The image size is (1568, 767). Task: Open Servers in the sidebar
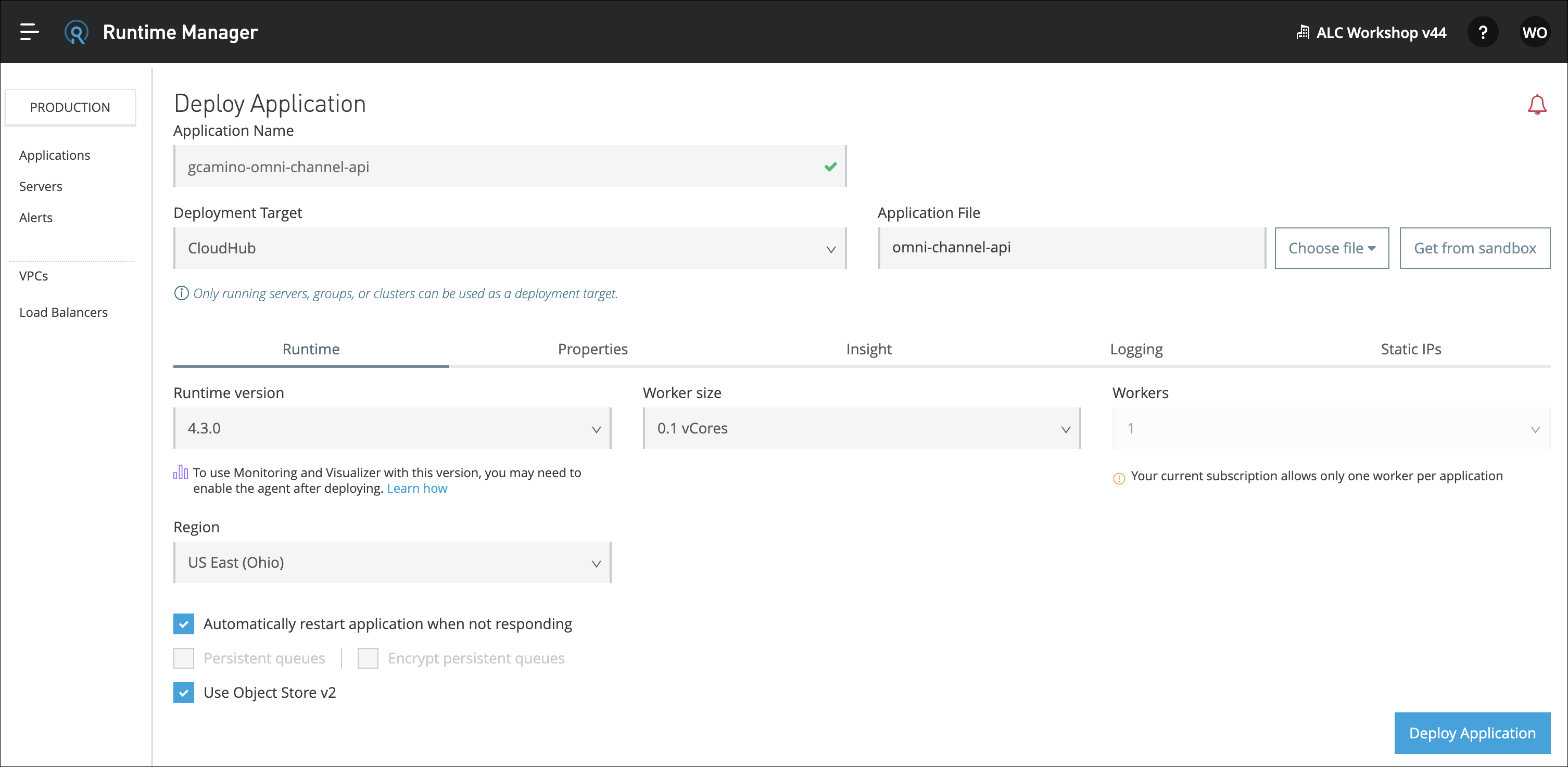41,186
